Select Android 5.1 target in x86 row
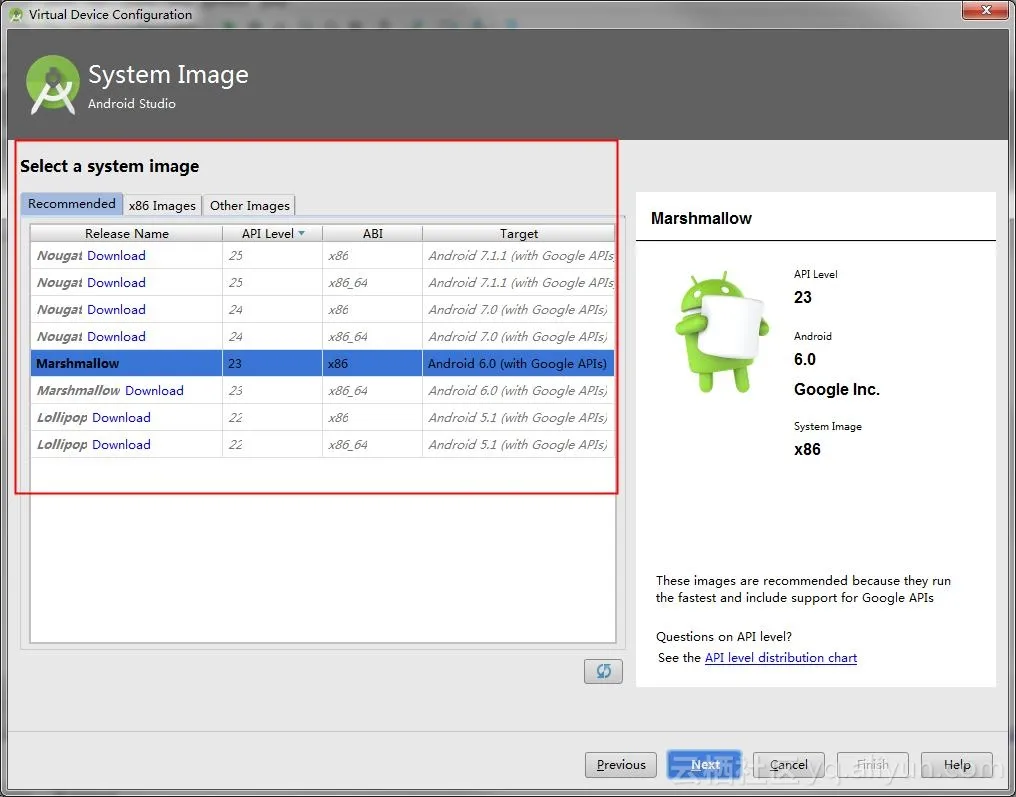The image size is (1016, 797). click(x=518, y=418)
